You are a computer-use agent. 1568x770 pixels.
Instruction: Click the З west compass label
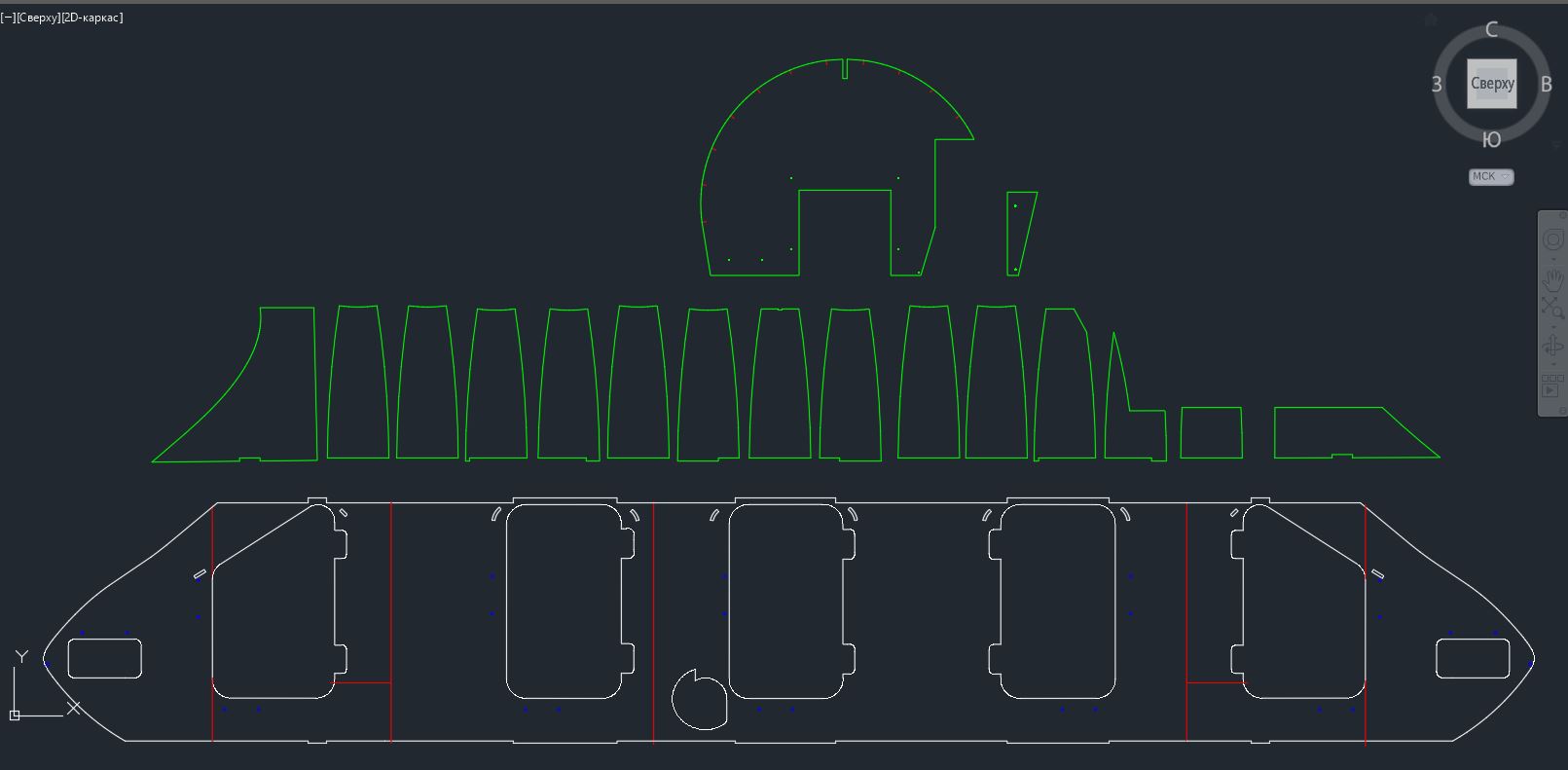coord(1437,85)
